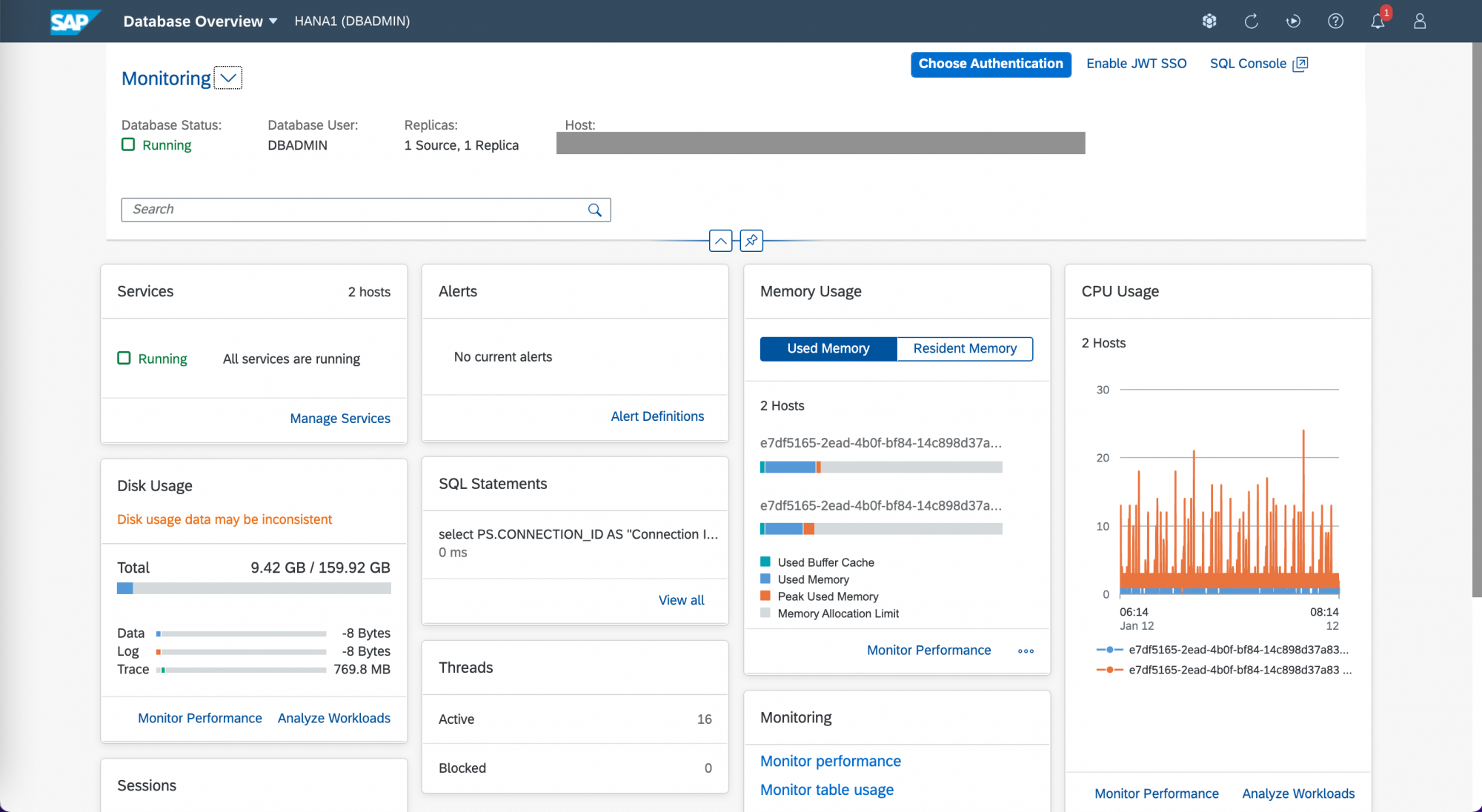Open the Joule assistant gem icon
1482x812 pixels.
click(x=1209, y=21)
